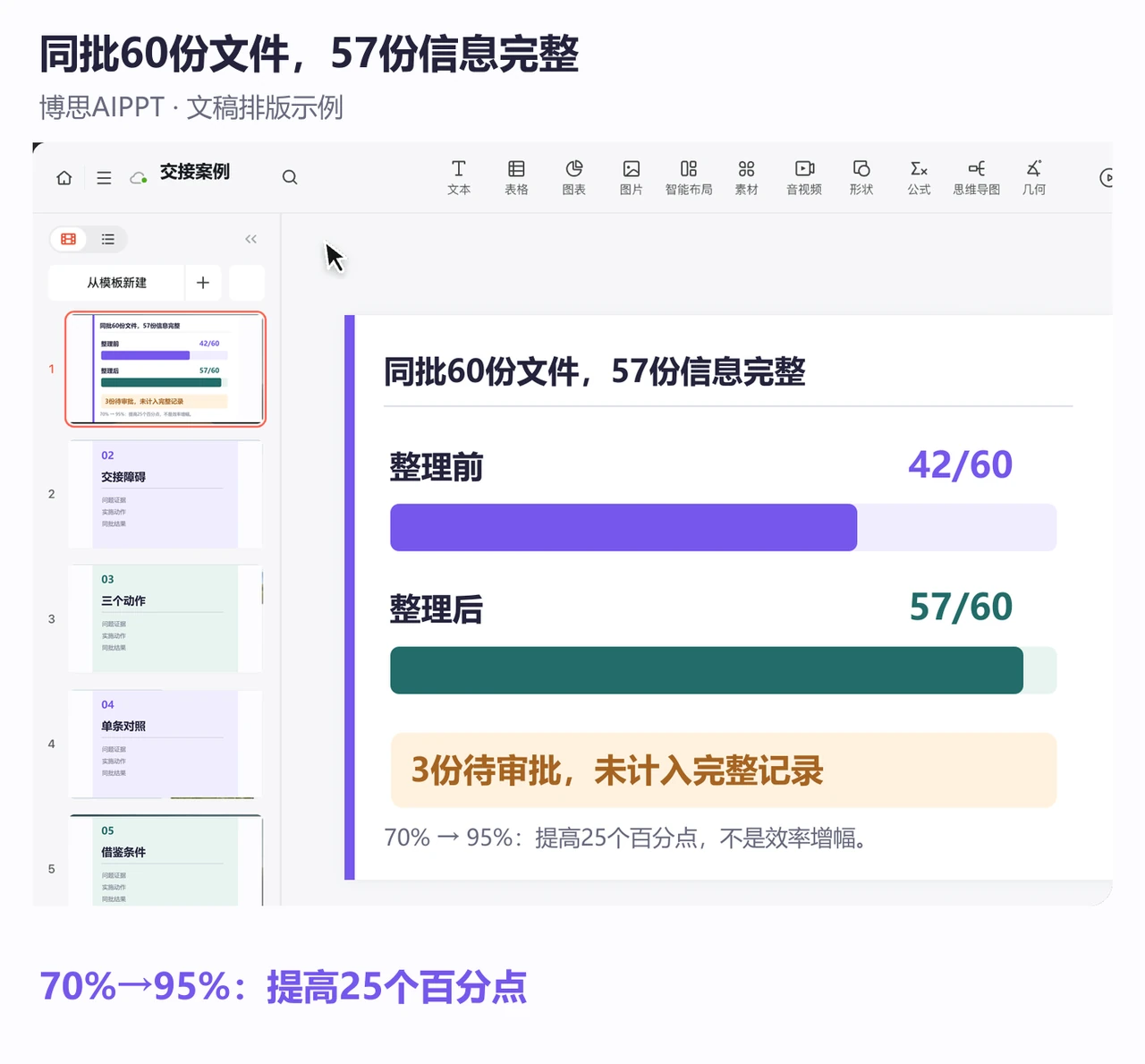Collapse the slide panel with double chevron

(x=250, y=239)
